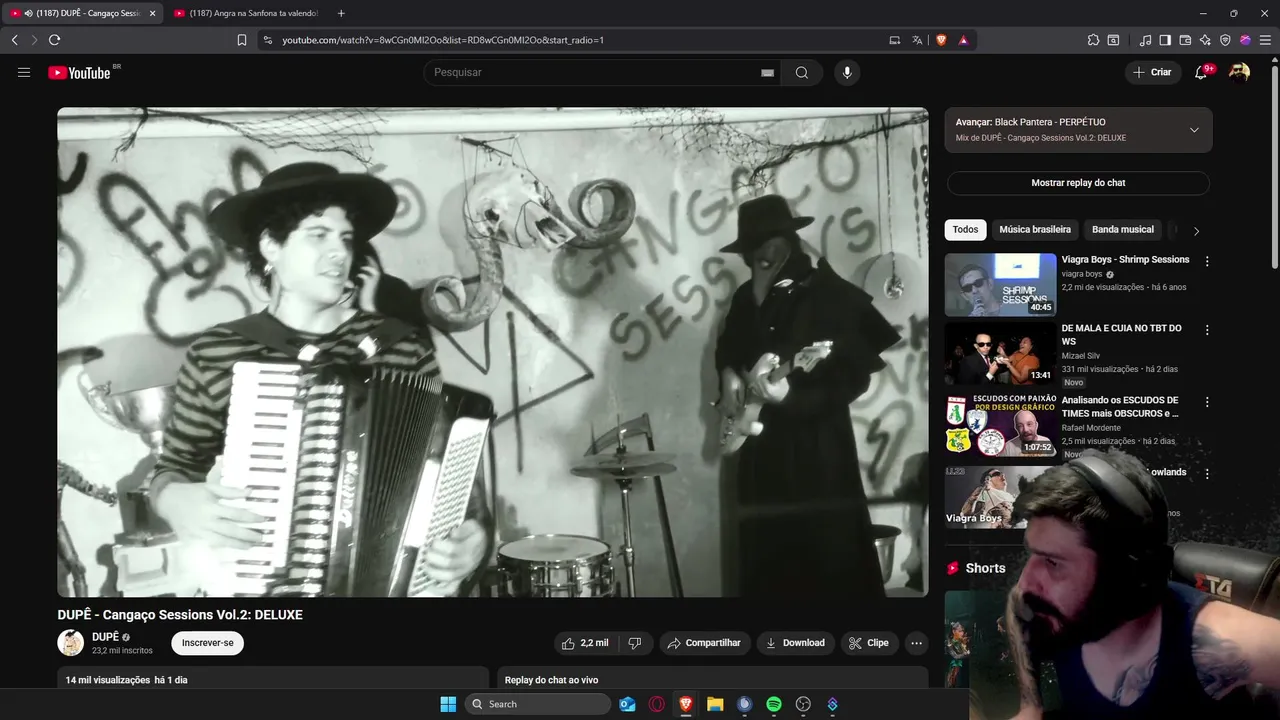Reload the page in browser toolbar

point(54,40)
